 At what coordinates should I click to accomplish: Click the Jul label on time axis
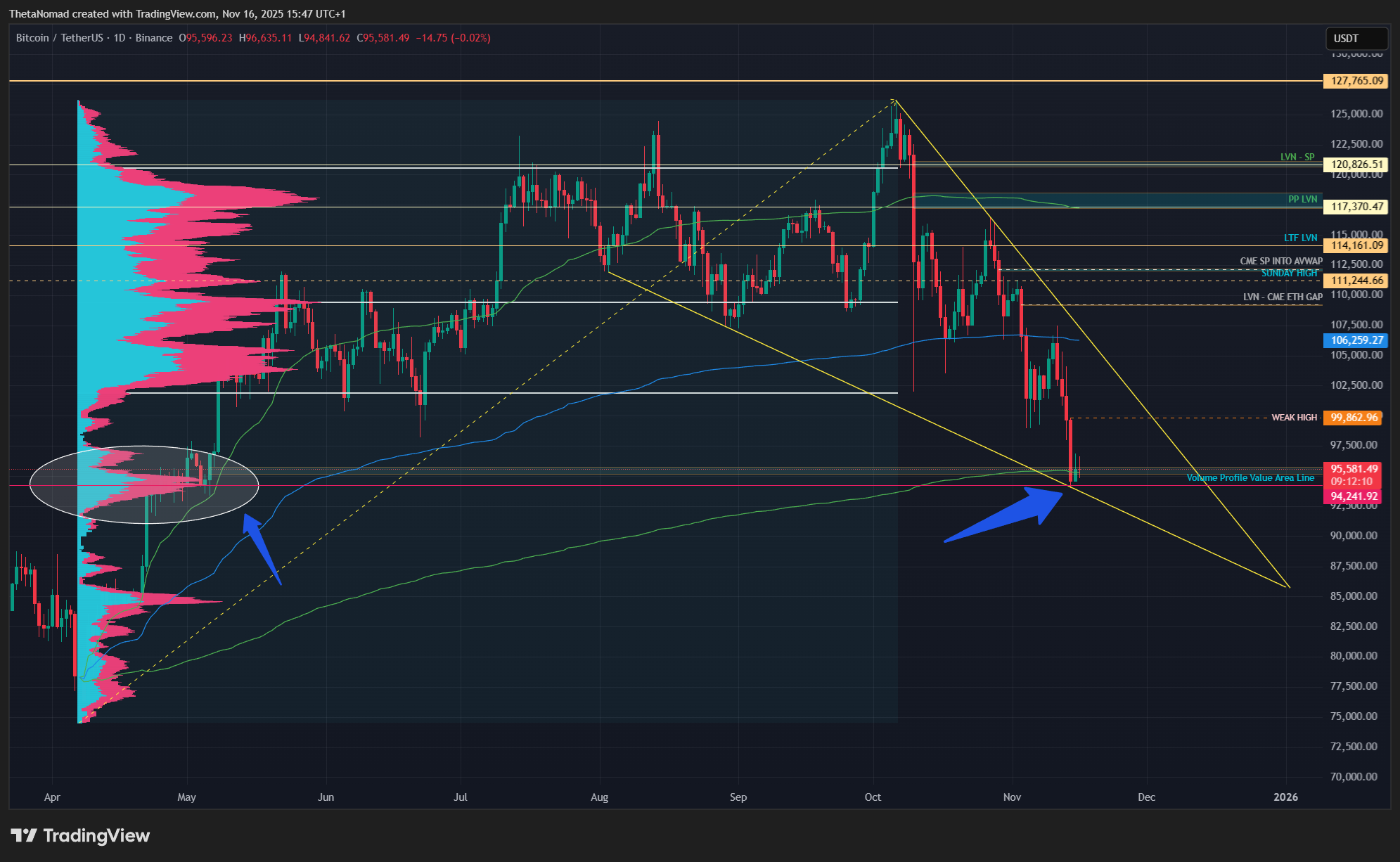click(461, 797)
